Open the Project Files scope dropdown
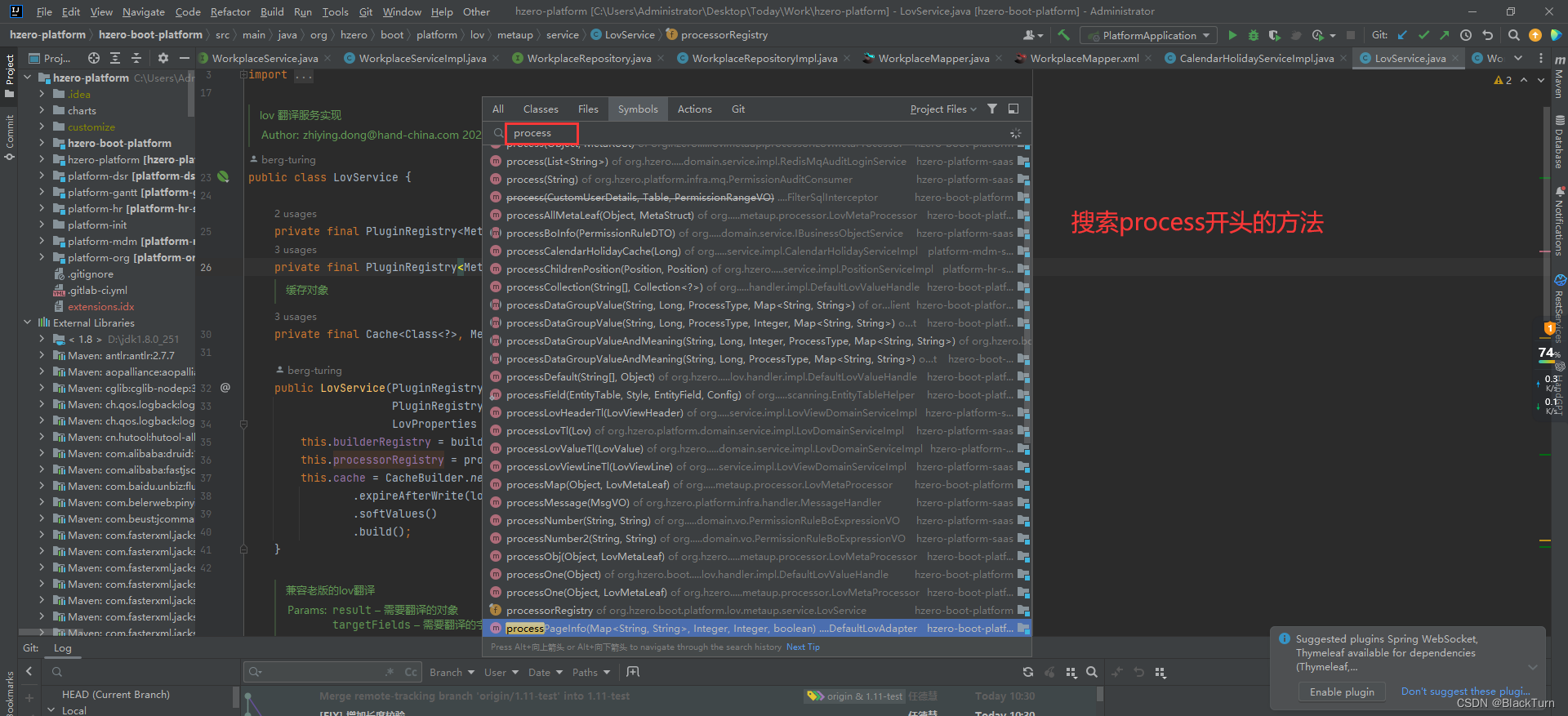The height and width of the screenshot is (716, 1568). [942, 109]
